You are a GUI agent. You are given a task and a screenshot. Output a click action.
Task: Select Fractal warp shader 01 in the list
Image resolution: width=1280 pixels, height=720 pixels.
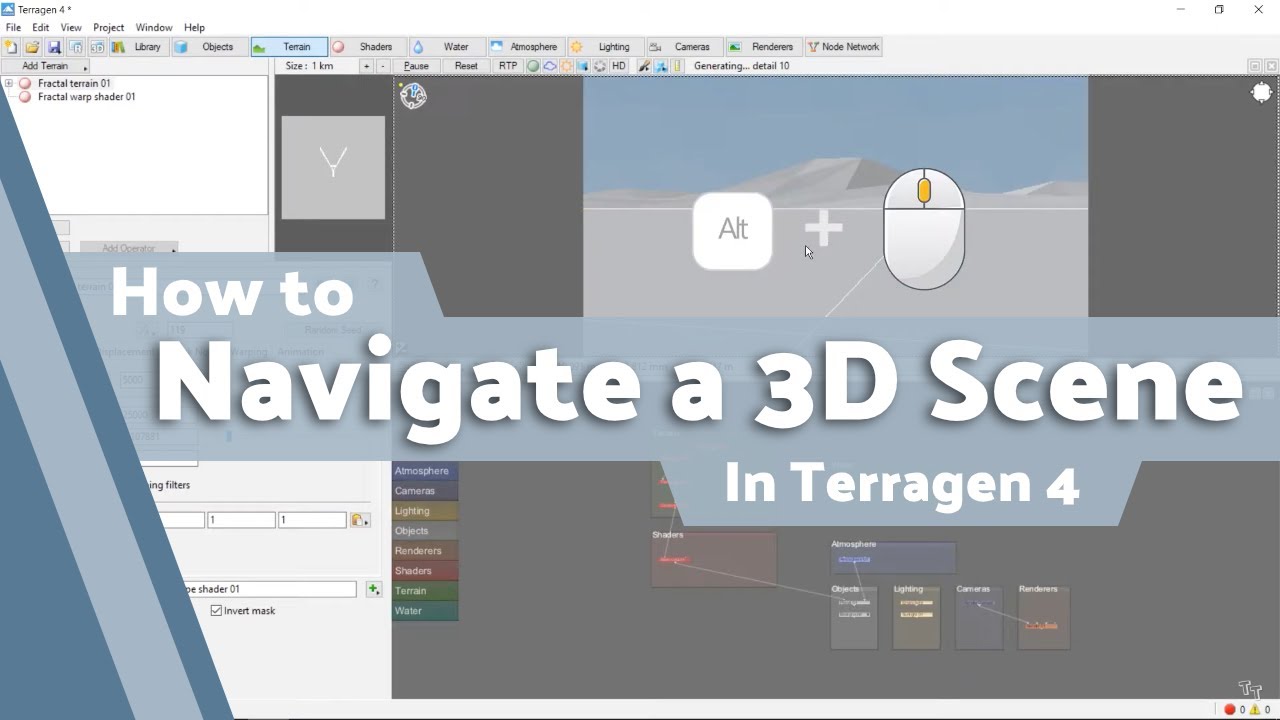[86, 97]
